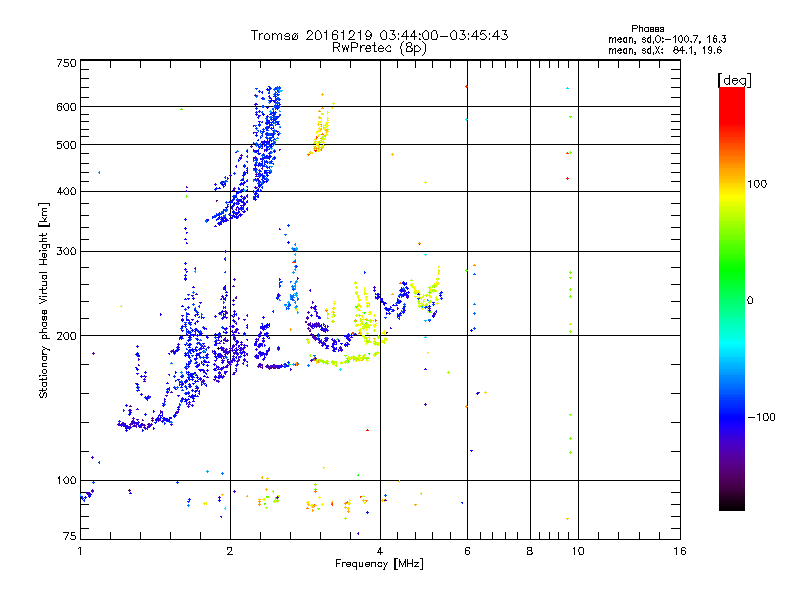The image size is (800, 600).
Task: Click the y-axis tick label '400'
Action: coord(66,191)
